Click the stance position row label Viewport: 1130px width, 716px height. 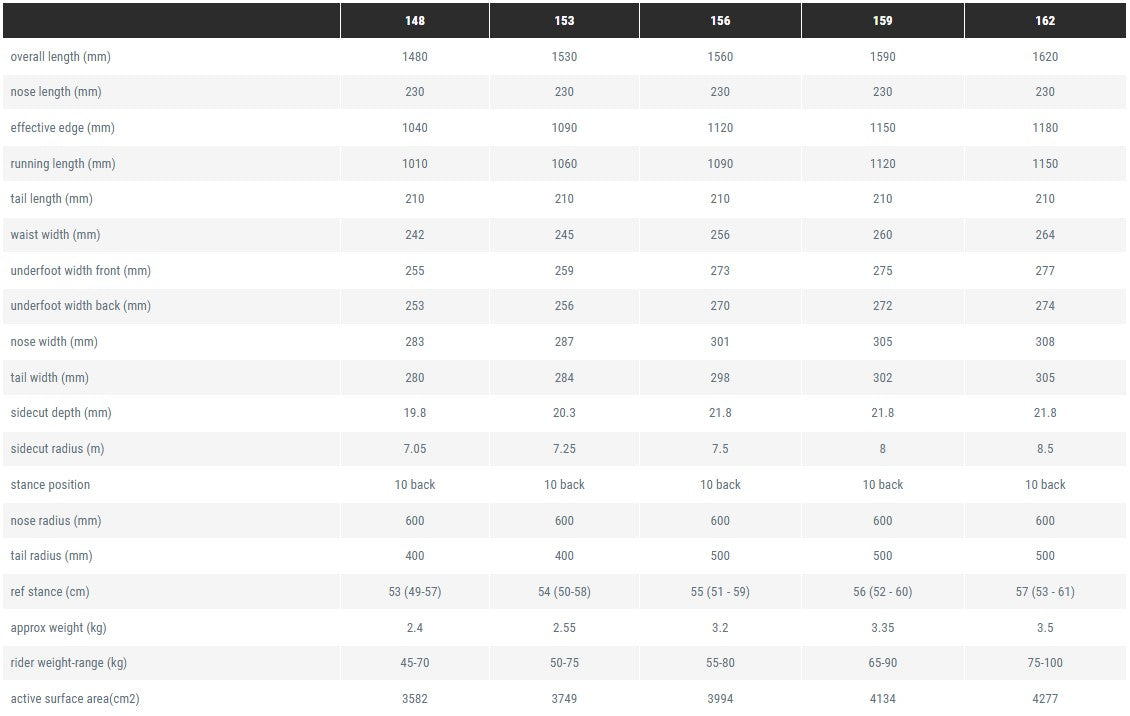[x=50, y=485]
